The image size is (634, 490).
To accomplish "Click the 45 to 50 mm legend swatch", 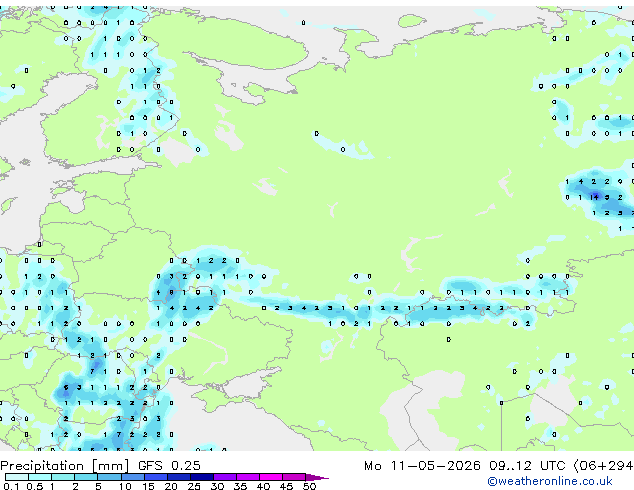I will pyautogui.click(x=294, y=477).
